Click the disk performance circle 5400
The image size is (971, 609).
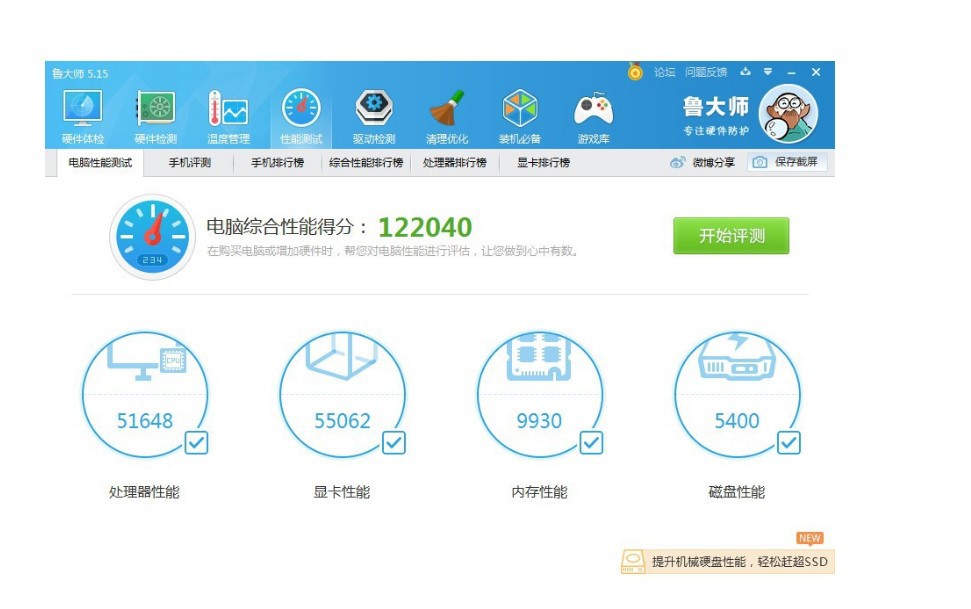click(737, 395)
